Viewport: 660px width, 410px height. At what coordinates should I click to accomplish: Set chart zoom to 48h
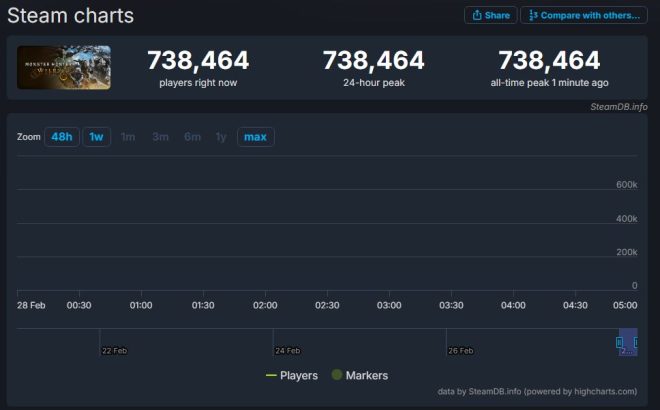tap(62, 137)
